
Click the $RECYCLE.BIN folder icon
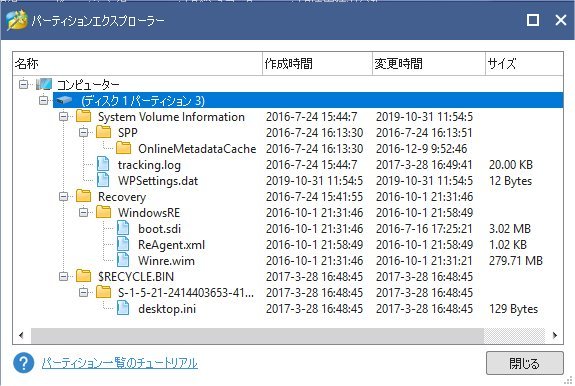click(84, 276)
